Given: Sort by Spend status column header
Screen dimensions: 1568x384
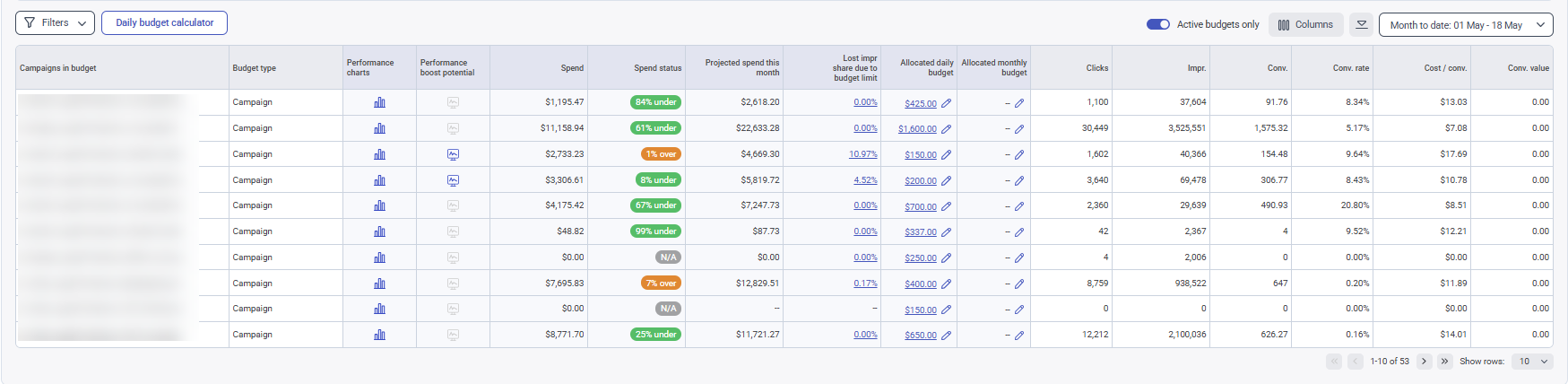Looking at the screenshot, I should (x=657, y=68).
